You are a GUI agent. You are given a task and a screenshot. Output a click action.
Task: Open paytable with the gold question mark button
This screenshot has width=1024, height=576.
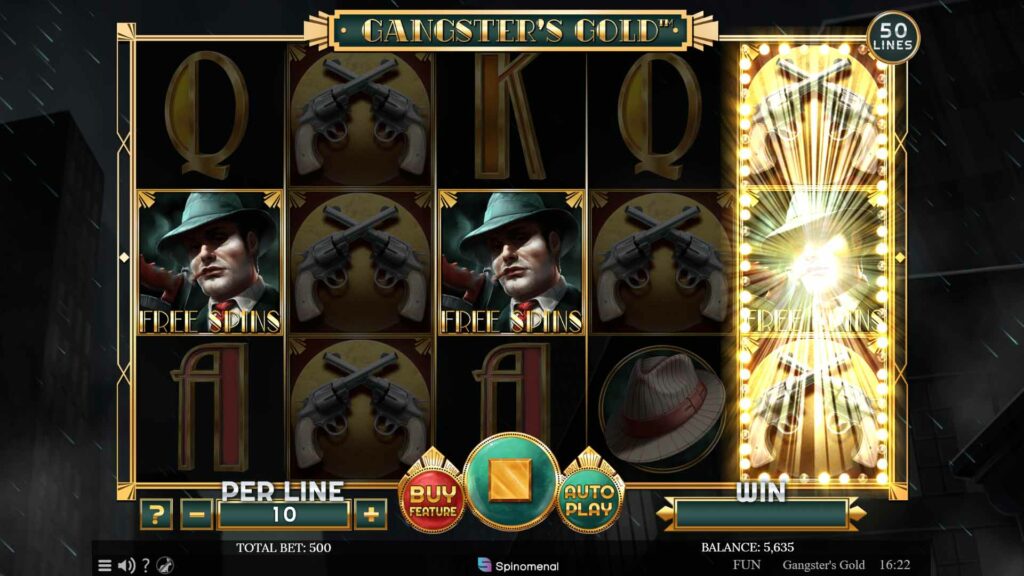[156, 515]
